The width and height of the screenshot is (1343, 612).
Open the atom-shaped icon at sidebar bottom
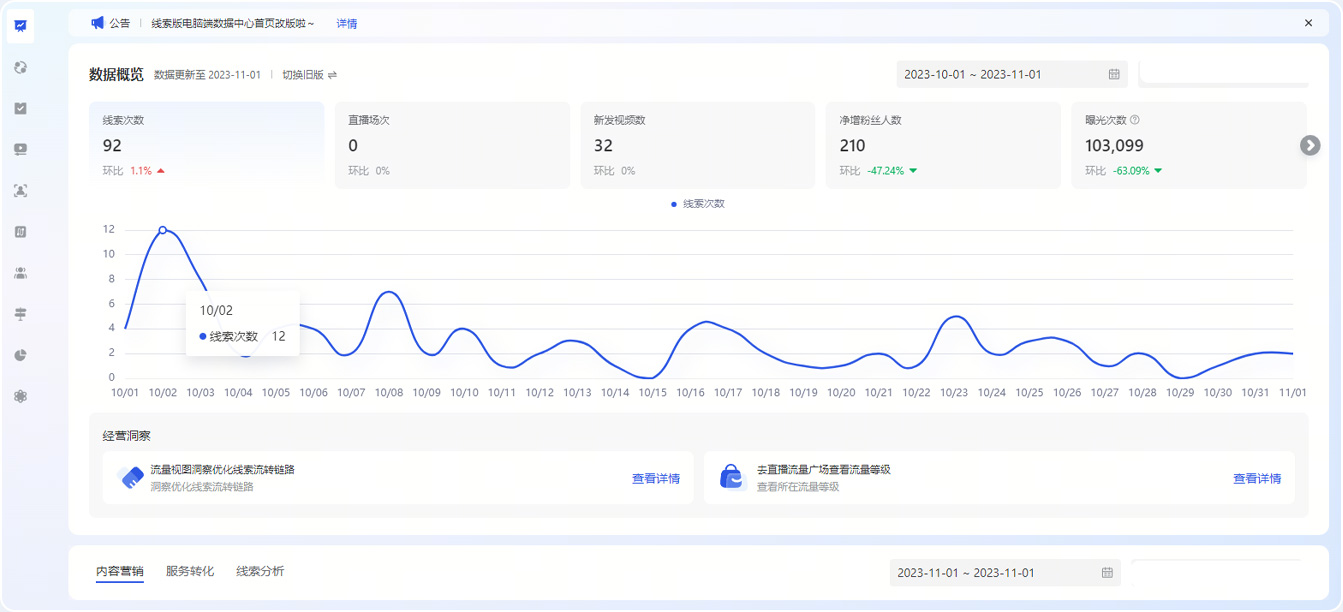pos(20,396)
